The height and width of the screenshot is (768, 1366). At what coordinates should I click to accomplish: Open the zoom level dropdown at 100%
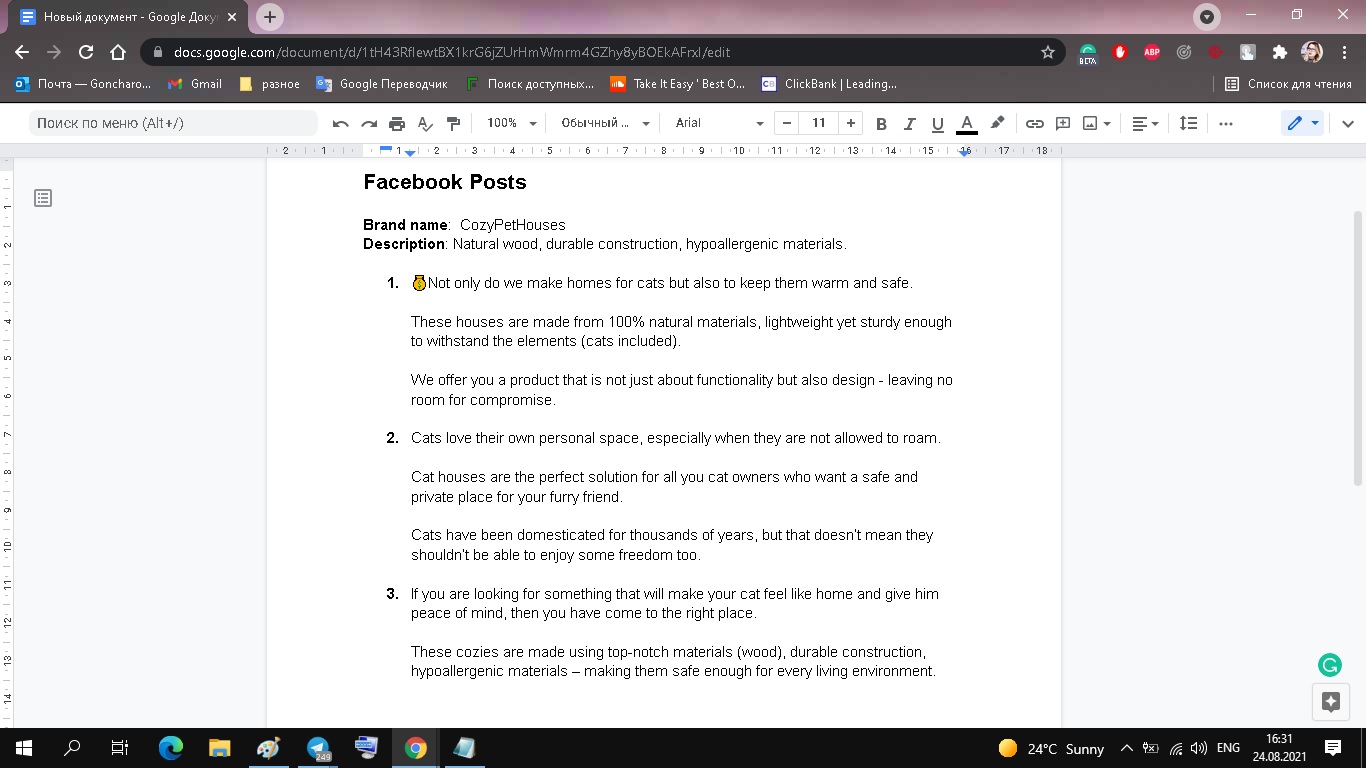(511, 123)
